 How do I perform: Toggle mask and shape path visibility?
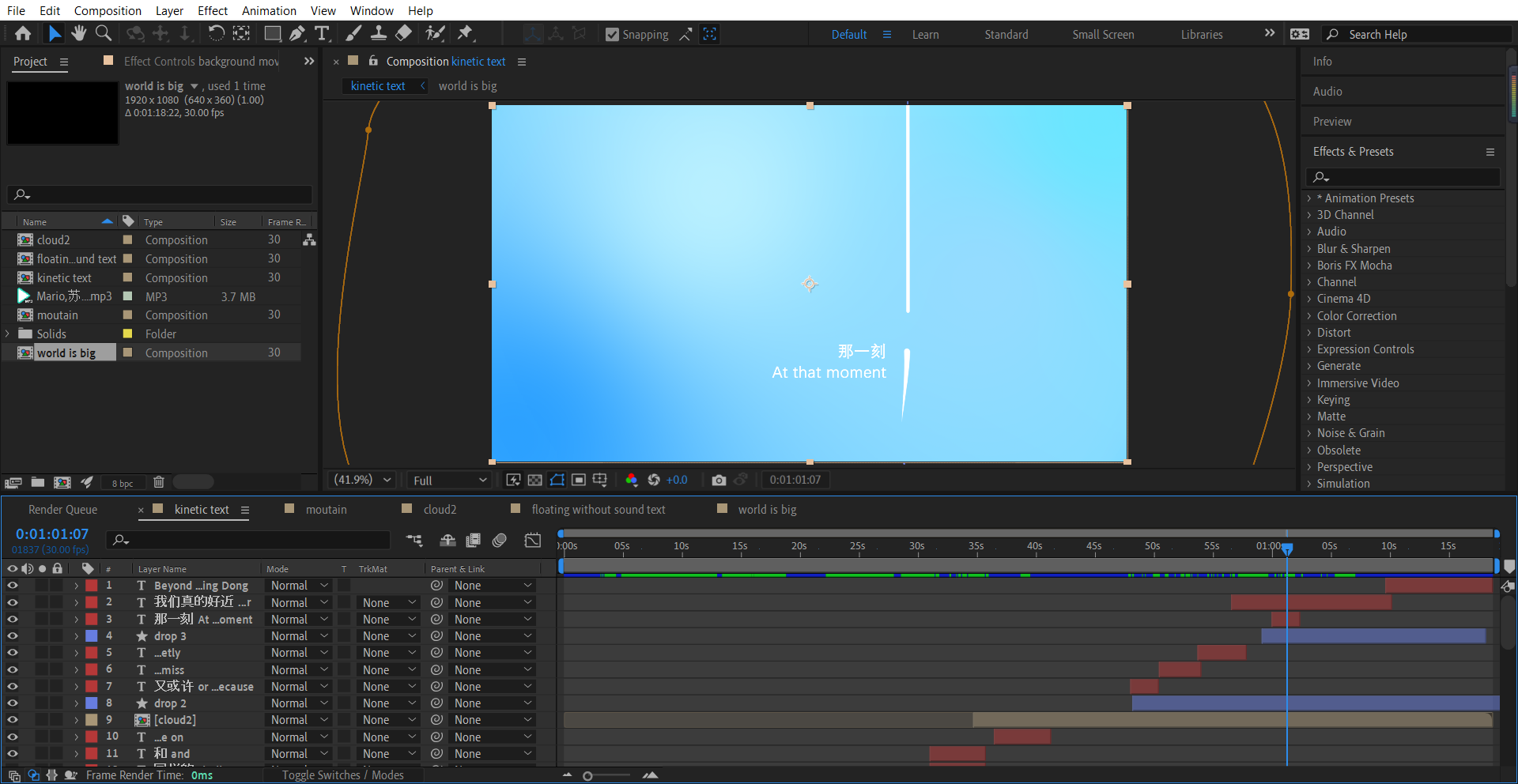pos(557,480)
